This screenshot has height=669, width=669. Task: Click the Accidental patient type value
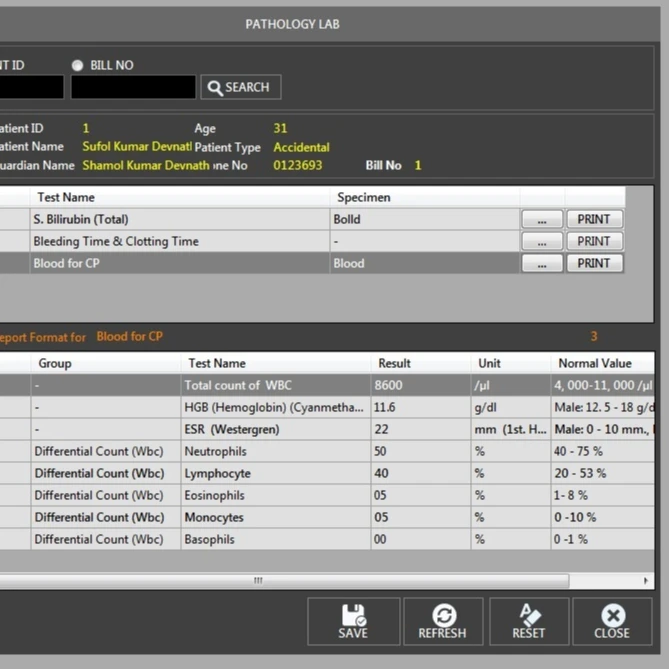pyautogui.click(x=301, y=147)
